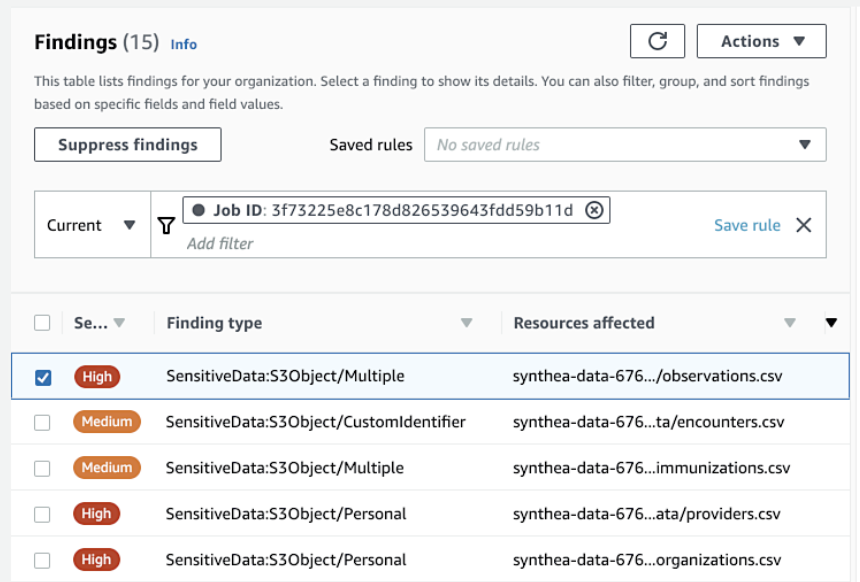
Task: Open the Info link beside Findings
Action: [184, 44]
